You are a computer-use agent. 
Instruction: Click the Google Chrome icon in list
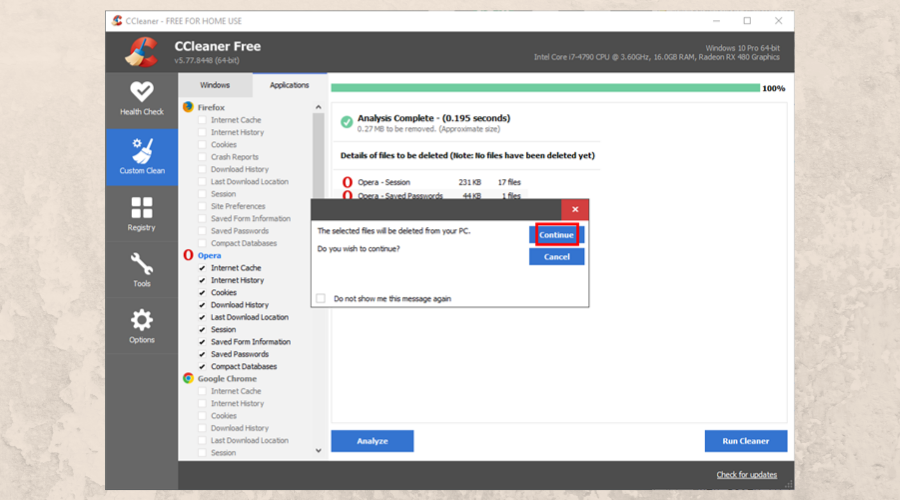click(x=188, y=379)
